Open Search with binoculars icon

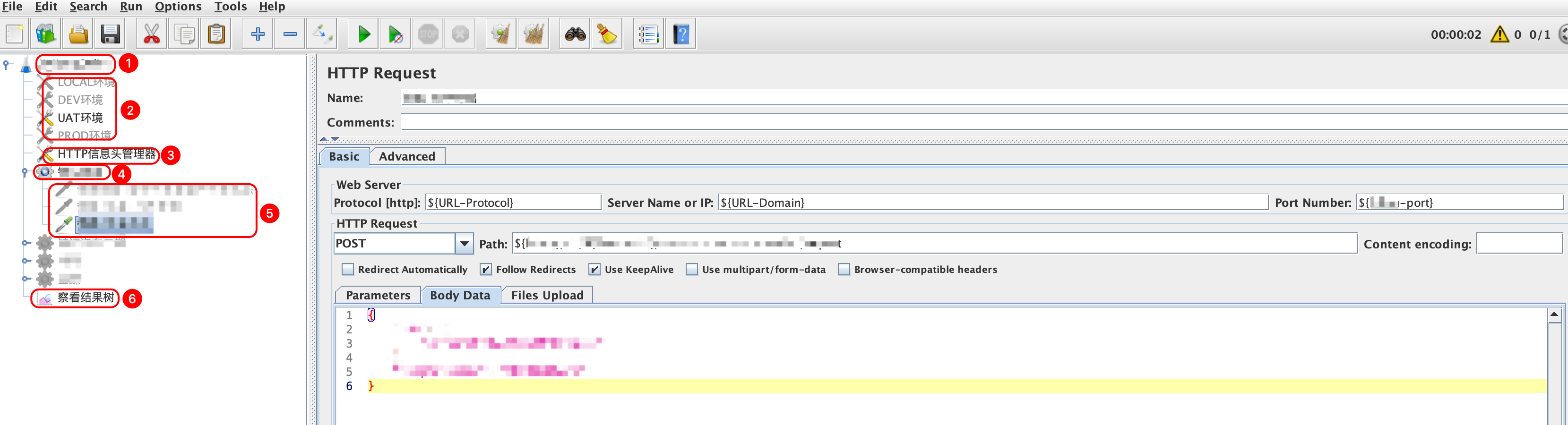pyautogui.click(x=575, y=34)
